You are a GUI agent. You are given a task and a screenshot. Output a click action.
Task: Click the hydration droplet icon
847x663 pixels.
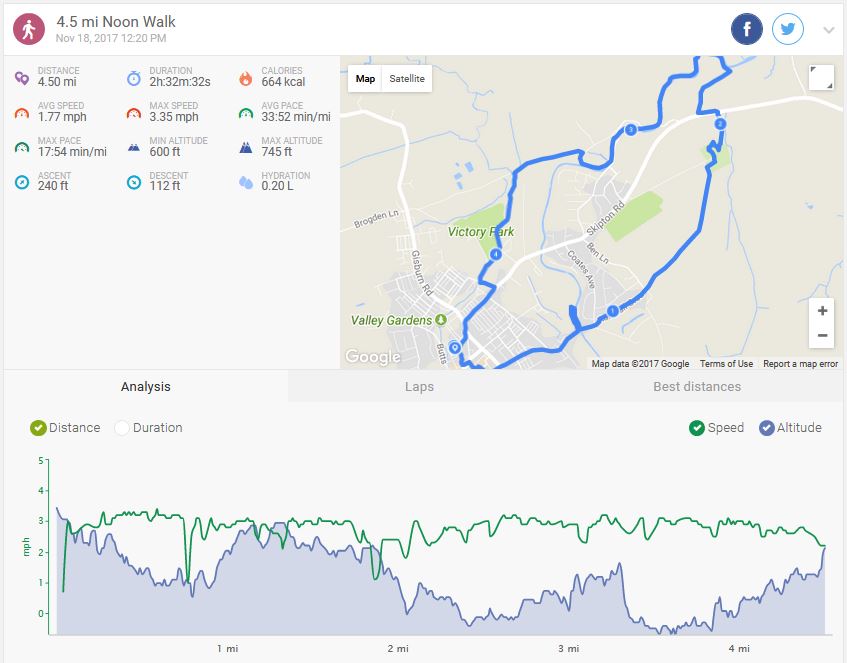[246, 182]
